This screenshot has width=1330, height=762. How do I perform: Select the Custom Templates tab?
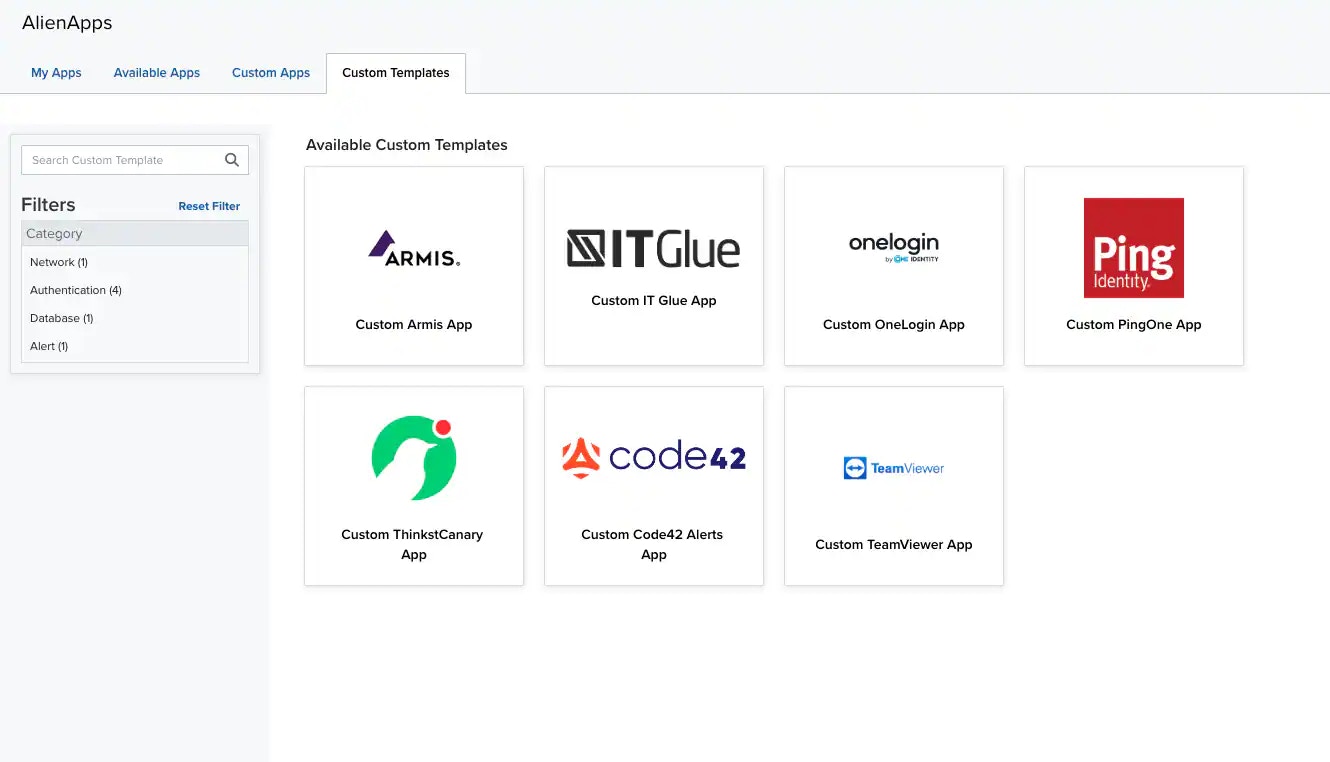[396, 73]
